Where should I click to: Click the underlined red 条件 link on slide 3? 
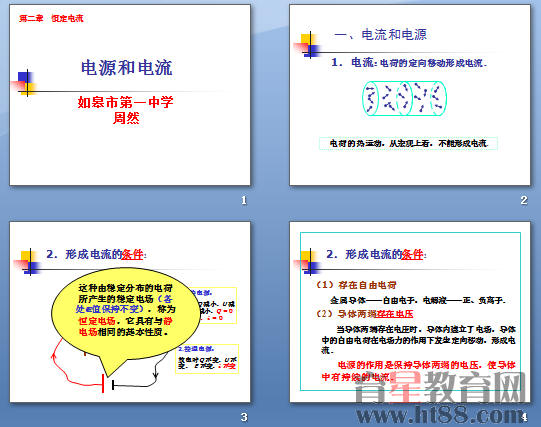132,255
